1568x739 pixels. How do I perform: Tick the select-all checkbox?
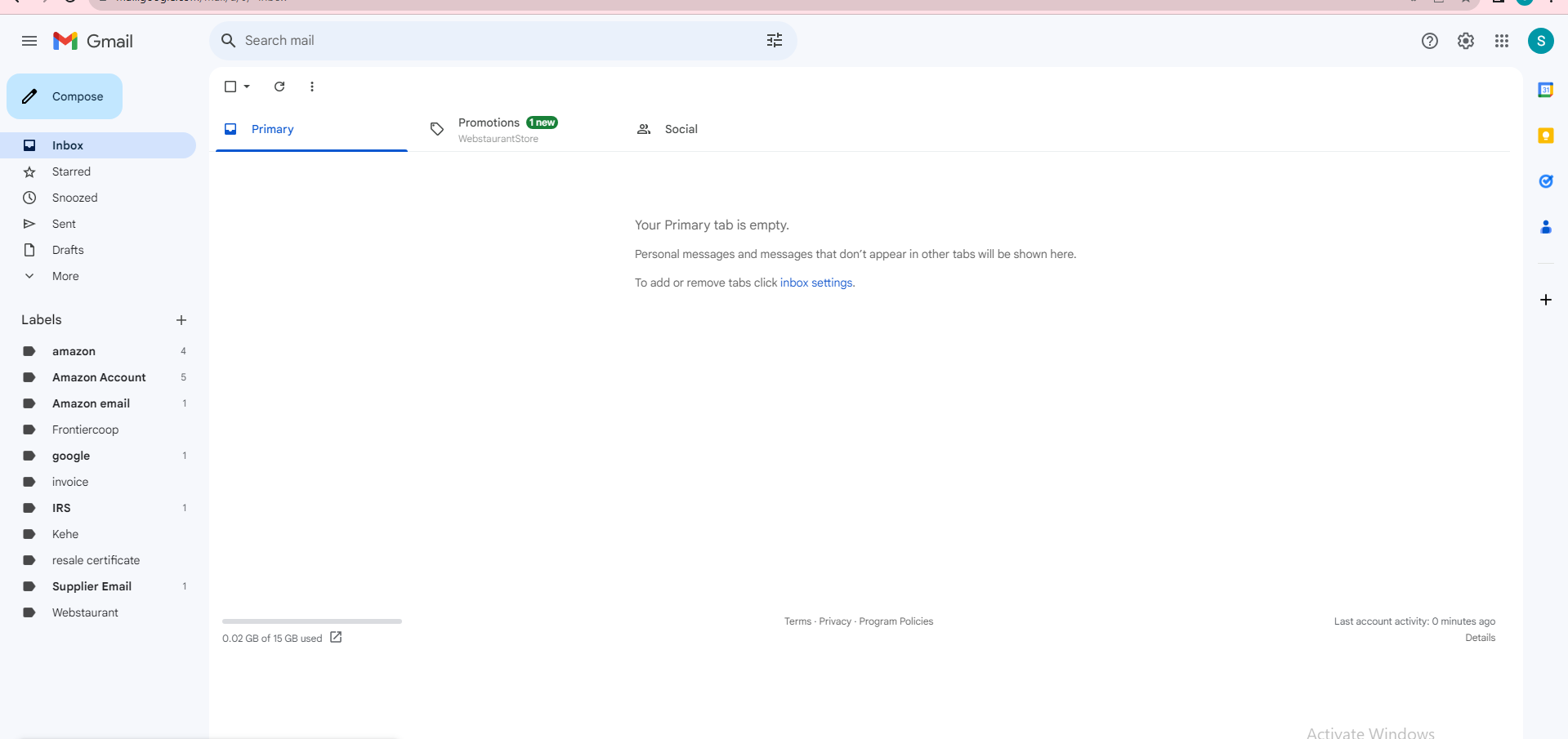point(230,87)
